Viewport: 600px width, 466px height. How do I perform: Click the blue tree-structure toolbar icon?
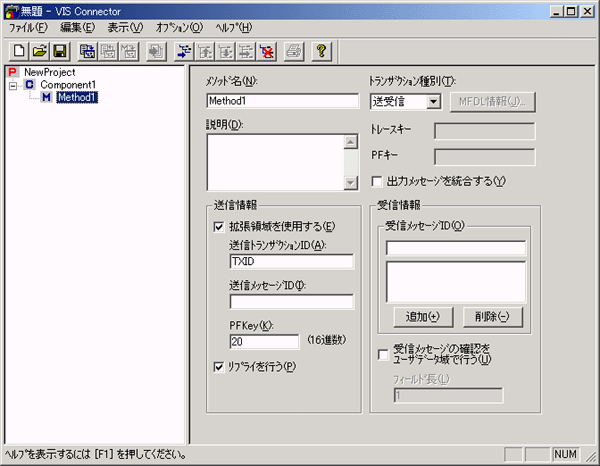pos(183,51)
